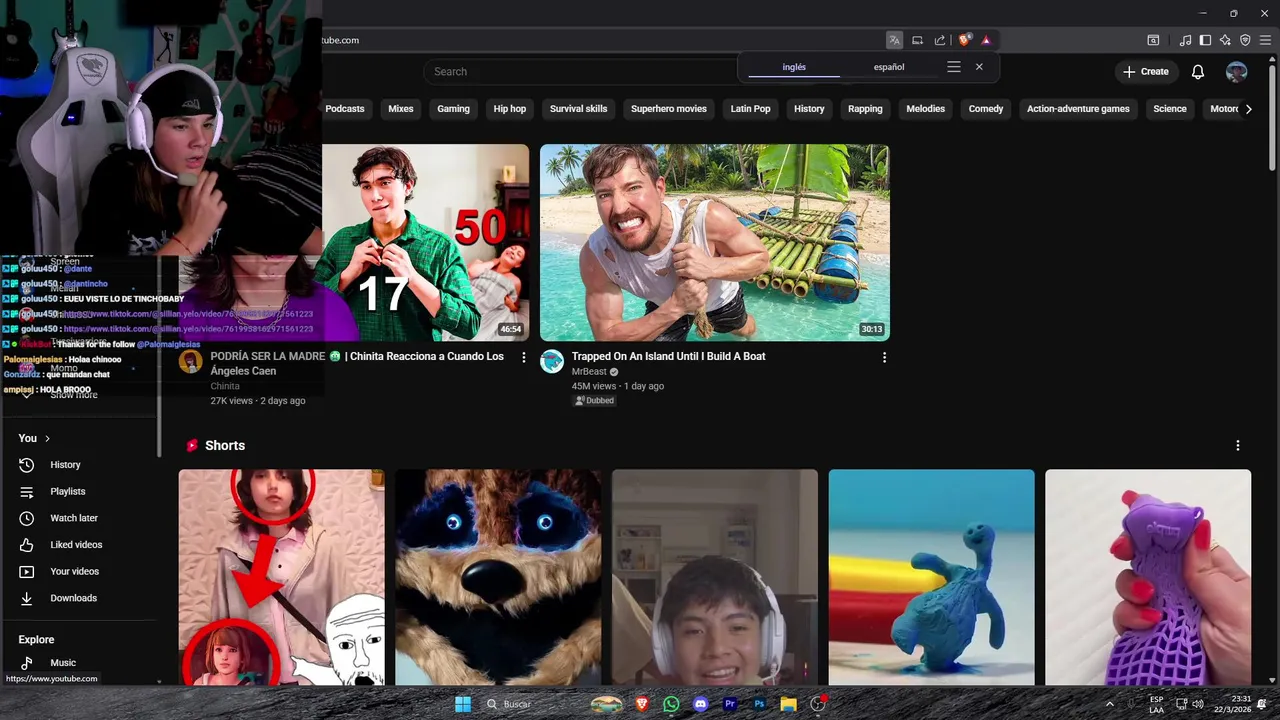The height and width of the screenshot is (720, 1280).
Task: Select the Mixes filter chip
Action: [x=401, y=109]
